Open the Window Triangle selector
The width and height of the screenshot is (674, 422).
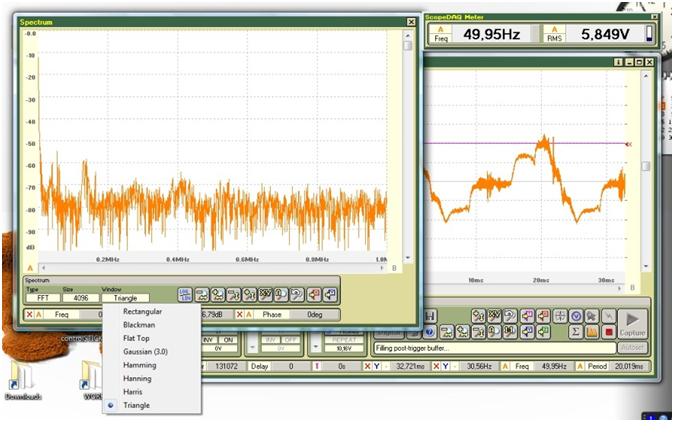pos(126,298)
